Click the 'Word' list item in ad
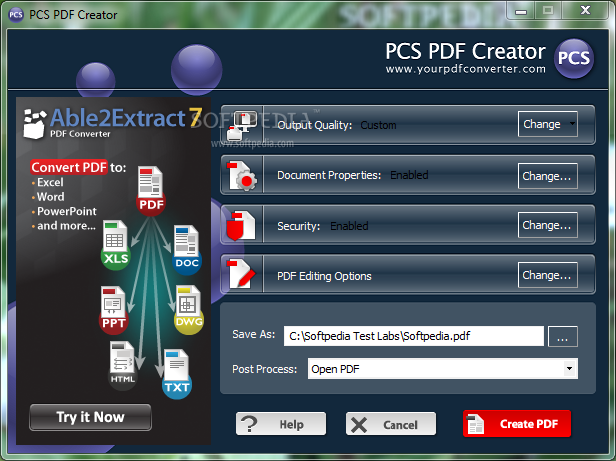Screen dimensions: 616x461 coord(51,197)
